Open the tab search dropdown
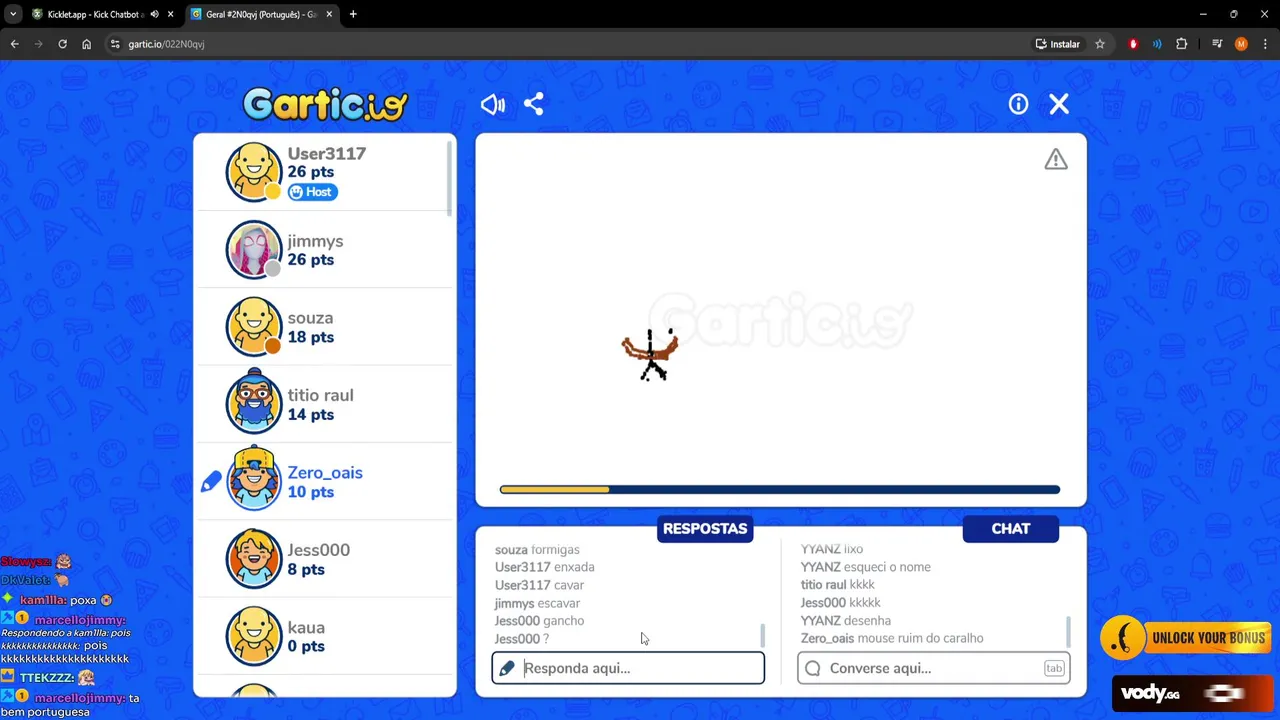Image resolution: width=1280 pixels, height=720 pixels. point(12,14)
